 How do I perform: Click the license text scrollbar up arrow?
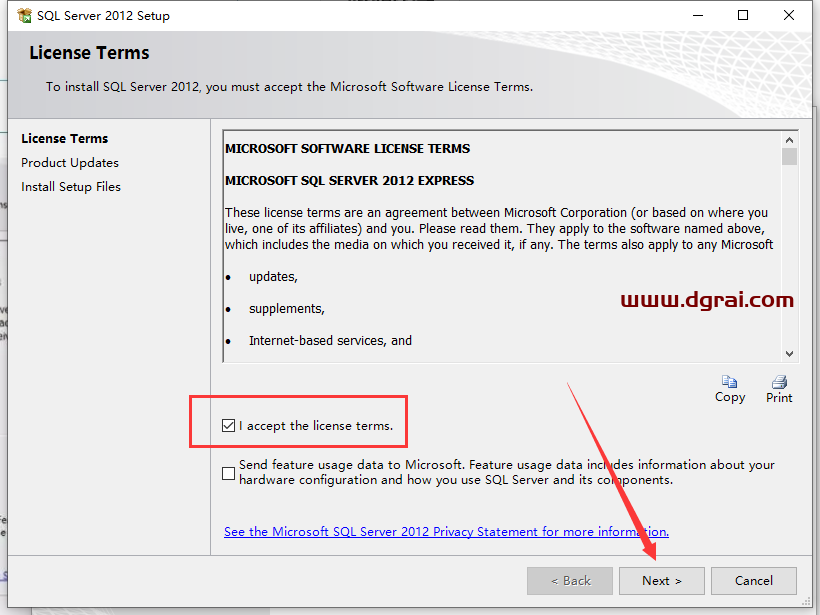789,140
